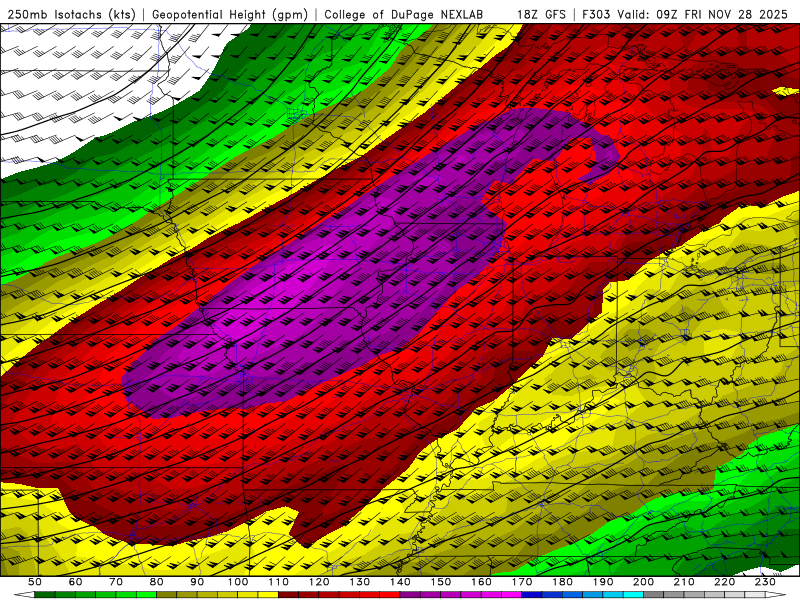Click the purple swatch starting at 140

(x=410, y=595)
